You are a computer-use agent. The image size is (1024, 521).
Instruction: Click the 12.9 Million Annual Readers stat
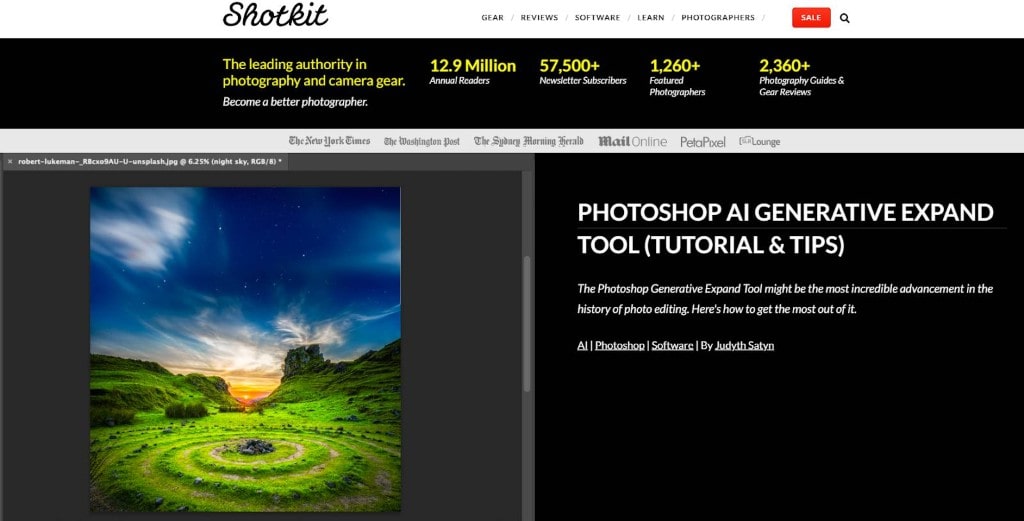[473, 72]
